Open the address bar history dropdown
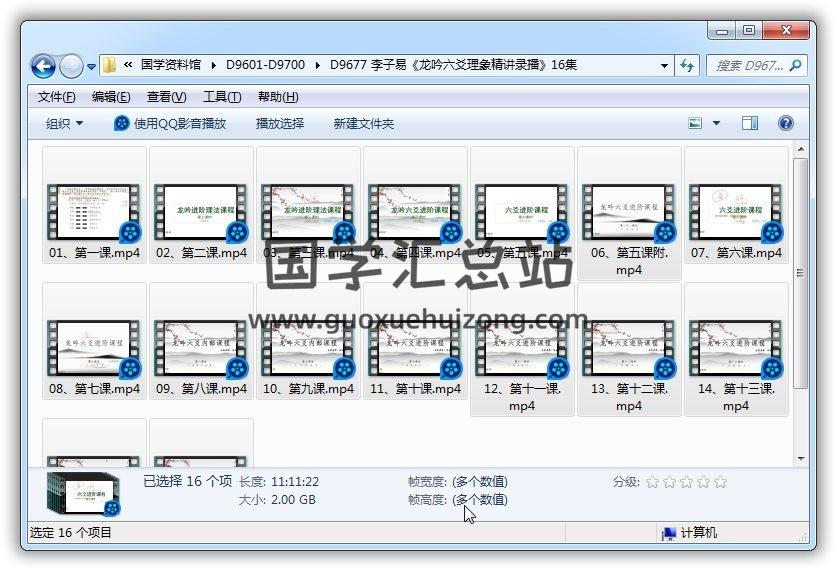The width and height of the screenshot is (837, 571). pyautogui.click(x=664, y=66)
